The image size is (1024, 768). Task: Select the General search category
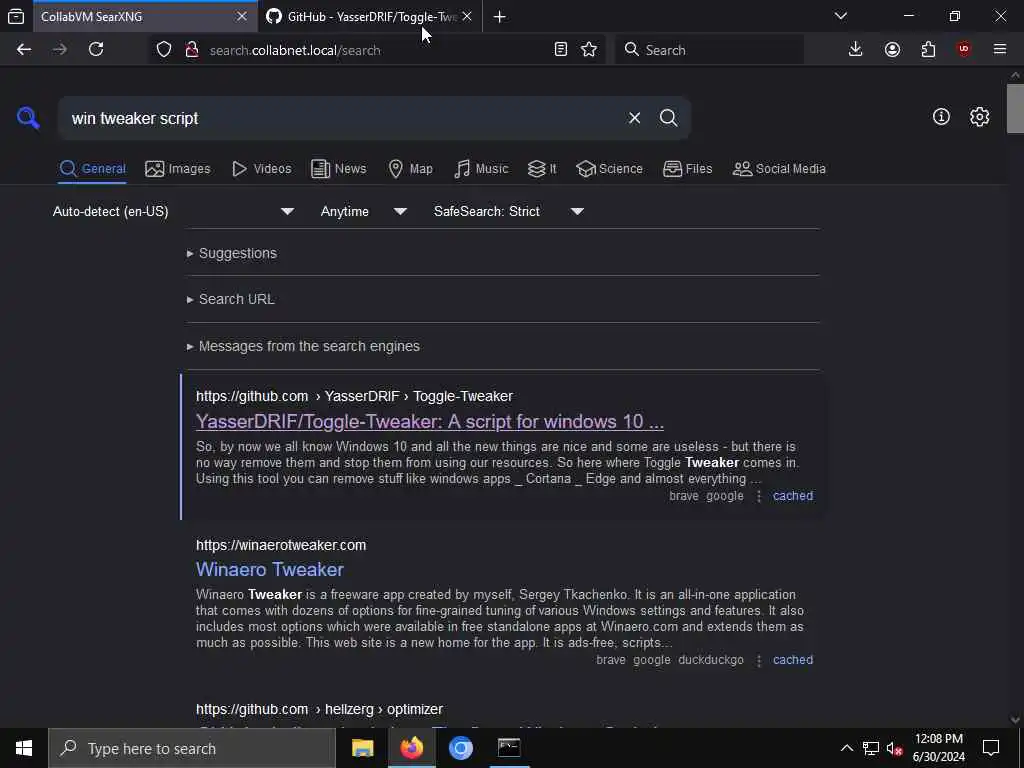[93, 168]
